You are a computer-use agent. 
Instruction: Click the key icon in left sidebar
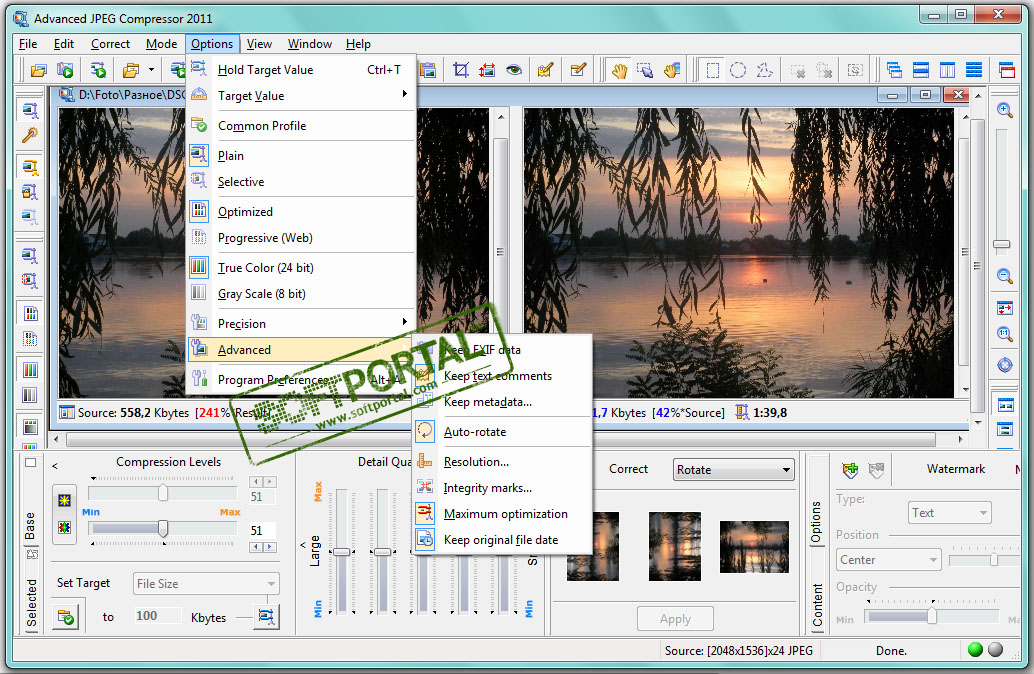(30, 136)
